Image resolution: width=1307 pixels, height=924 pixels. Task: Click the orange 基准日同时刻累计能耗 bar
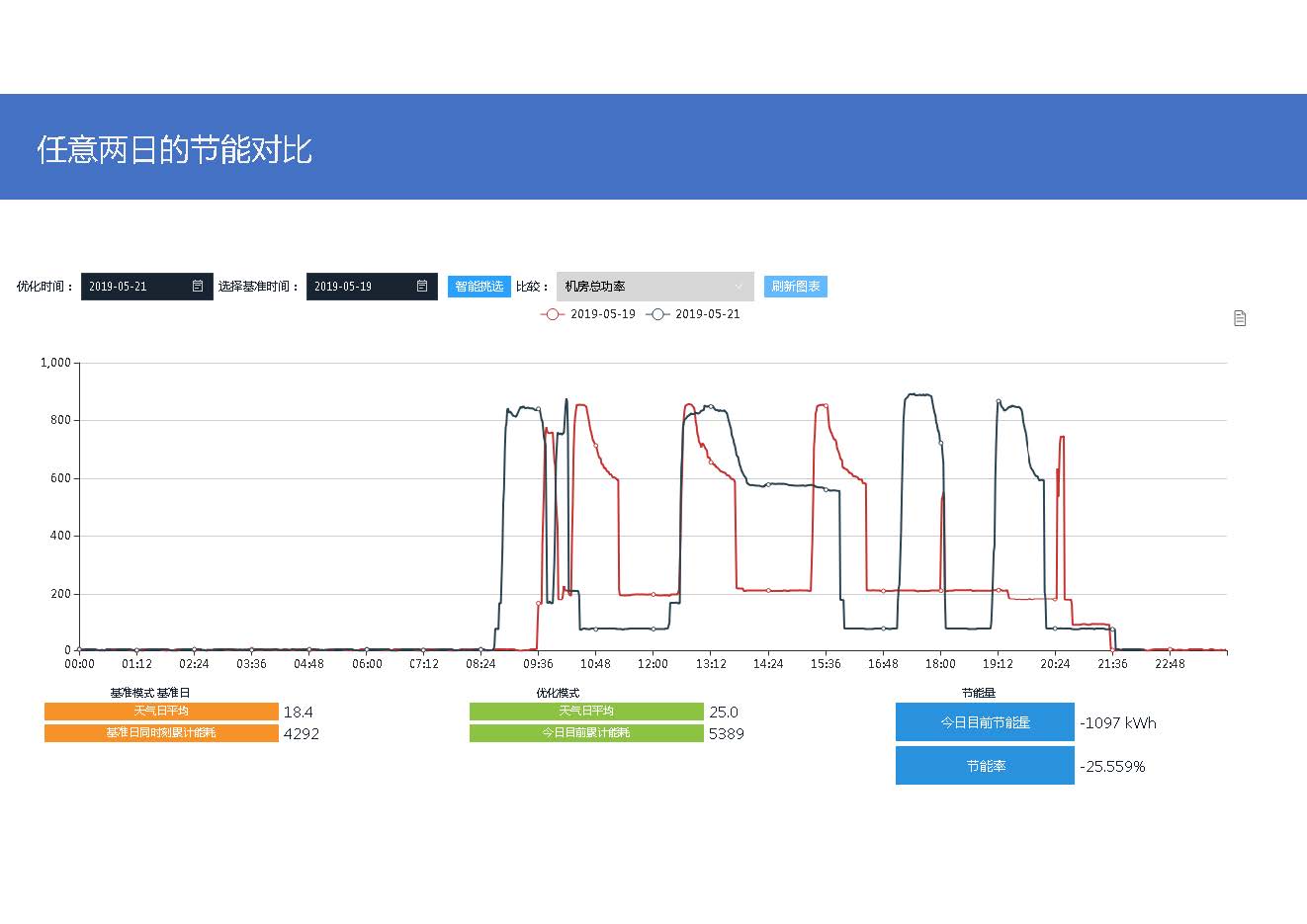coord(161,733)
